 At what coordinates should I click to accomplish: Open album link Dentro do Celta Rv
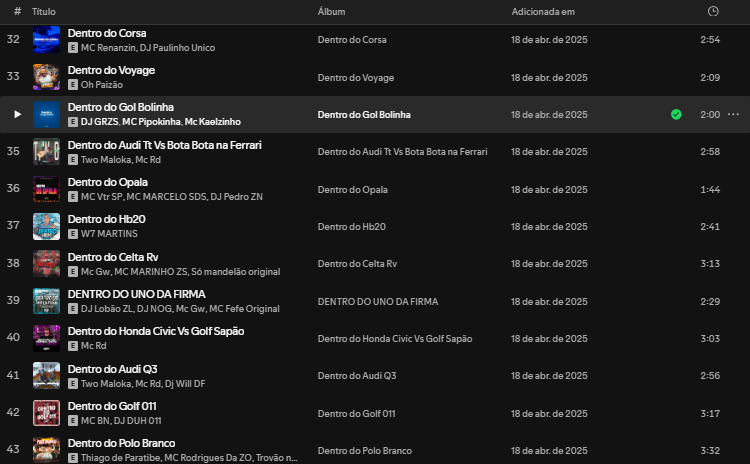point(357,264)
